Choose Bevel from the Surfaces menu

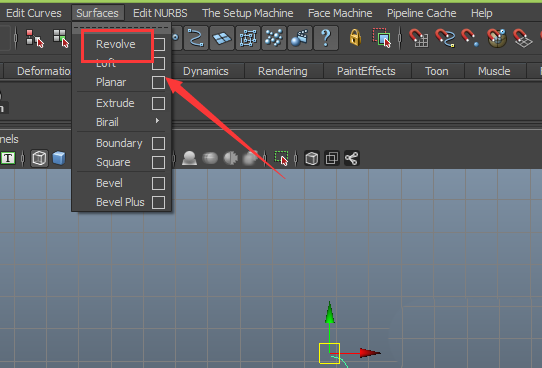[x=109, y=183]
